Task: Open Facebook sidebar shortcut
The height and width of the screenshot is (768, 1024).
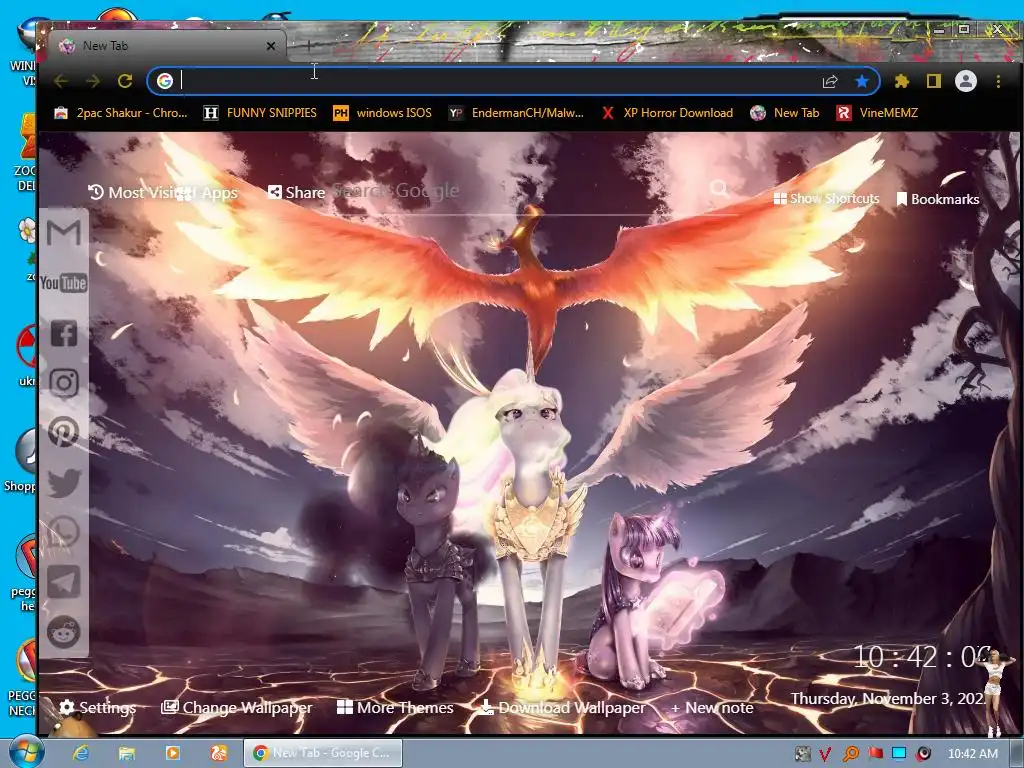Action: pos(64,333)
